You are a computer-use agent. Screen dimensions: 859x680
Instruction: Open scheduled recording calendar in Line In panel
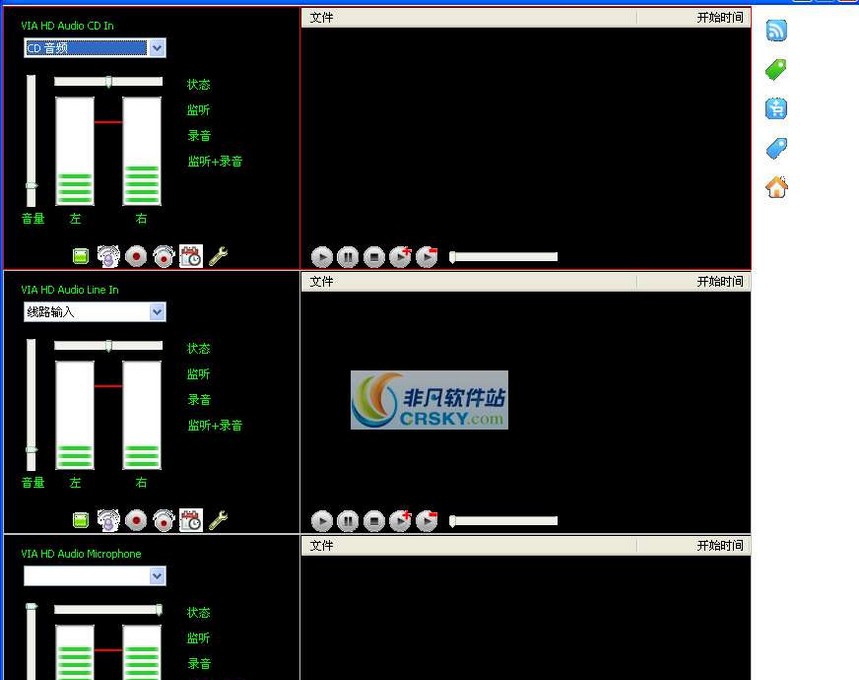[191, 520]
